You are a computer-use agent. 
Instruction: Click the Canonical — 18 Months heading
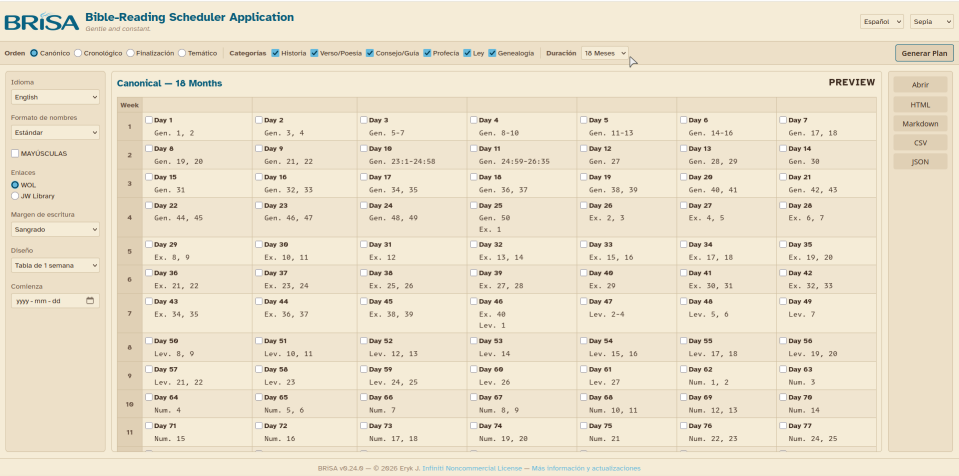pyautogui.click(x=169, y=83)
